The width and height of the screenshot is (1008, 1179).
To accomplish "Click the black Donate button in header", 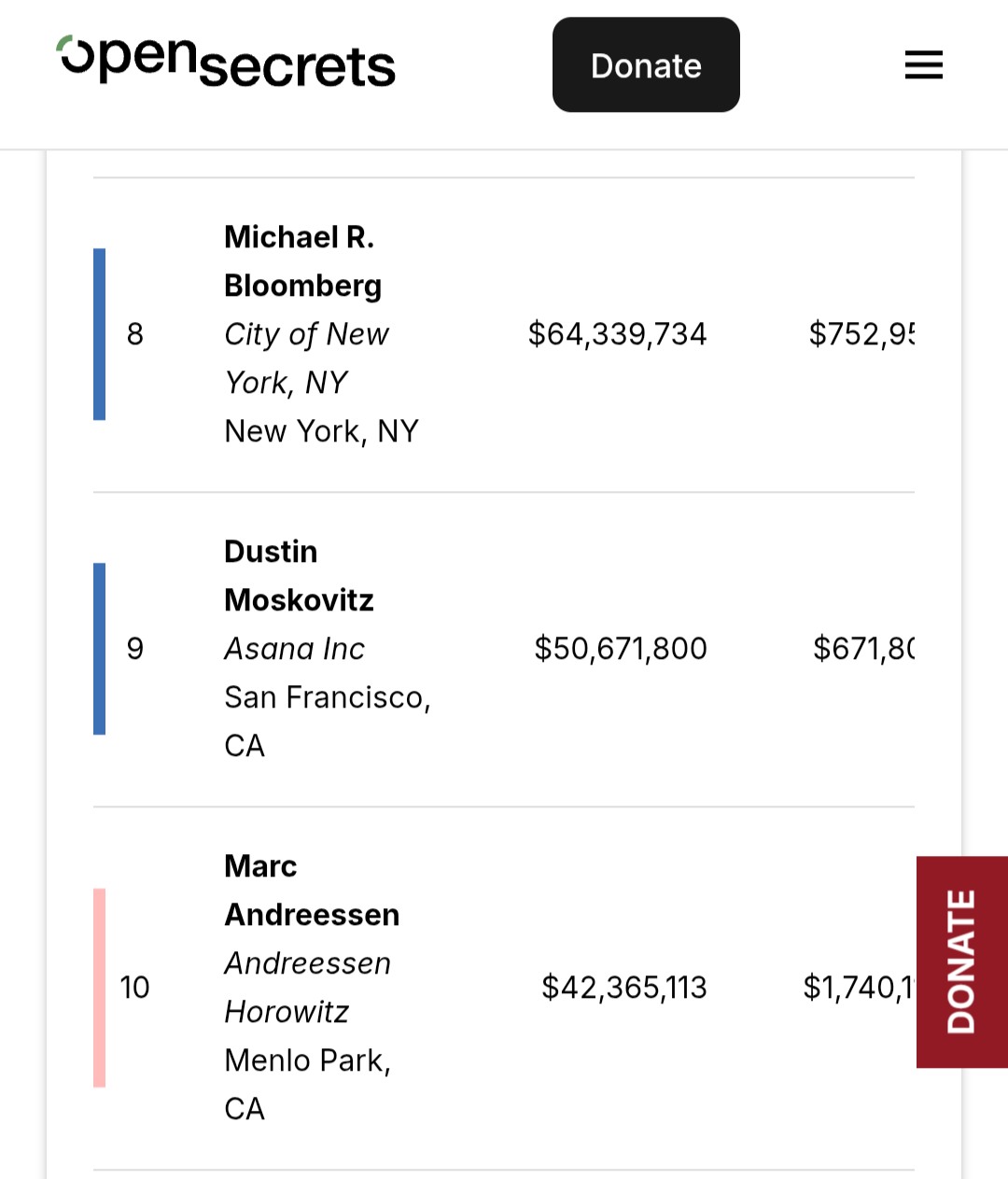I will [646, 65].
